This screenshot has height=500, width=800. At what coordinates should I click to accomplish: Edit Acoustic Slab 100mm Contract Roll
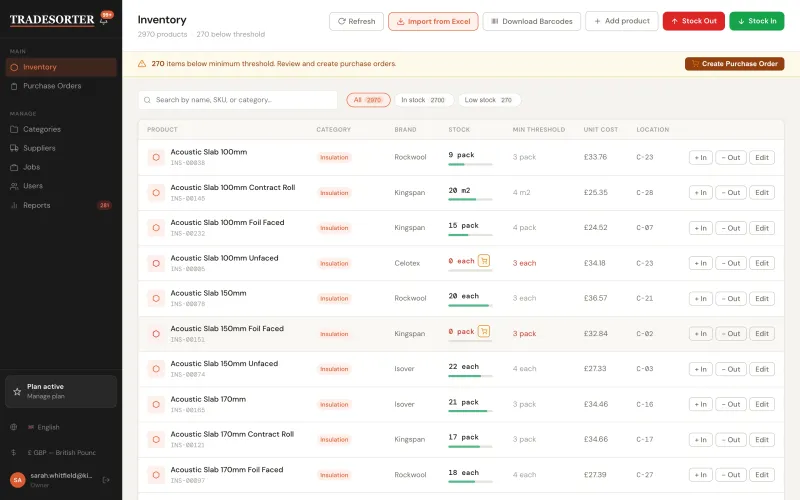click(x=762, y=193)
